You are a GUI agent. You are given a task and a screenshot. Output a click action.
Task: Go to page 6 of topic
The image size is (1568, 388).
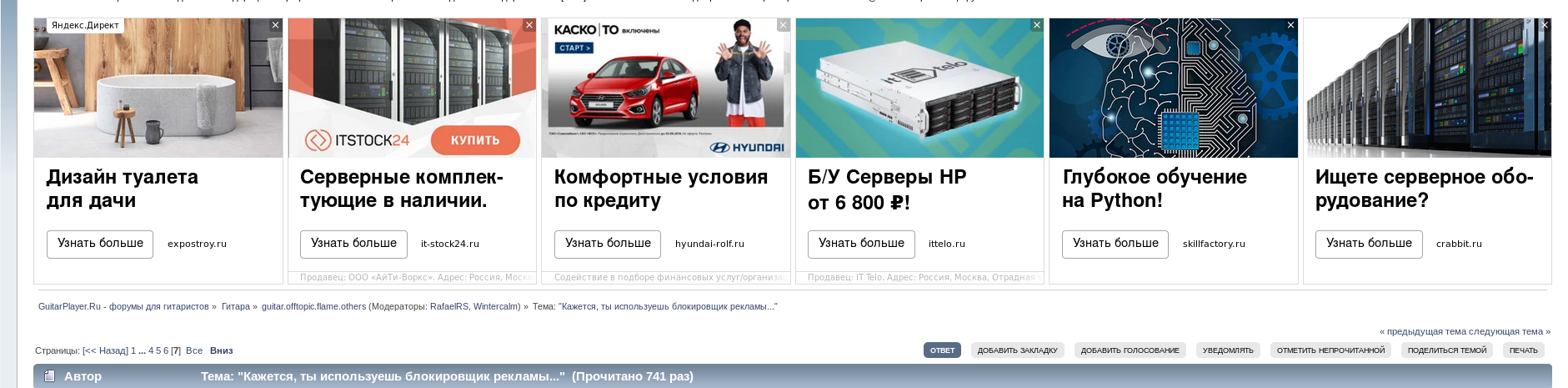point(166,350)
